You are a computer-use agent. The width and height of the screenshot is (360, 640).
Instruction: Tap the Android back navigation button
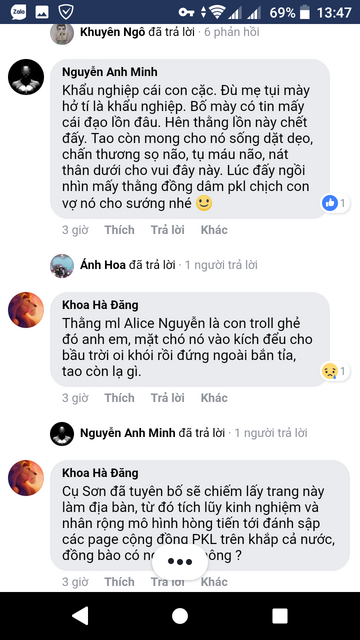click(80, 616)
